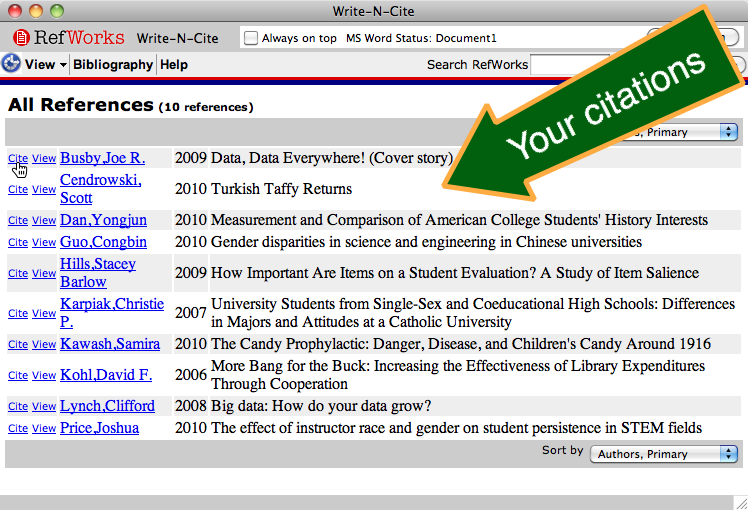Open author link Kawash, Samira
Image resolution: width=748 pixels, height=510 pixels.
(x=110, y=344)
